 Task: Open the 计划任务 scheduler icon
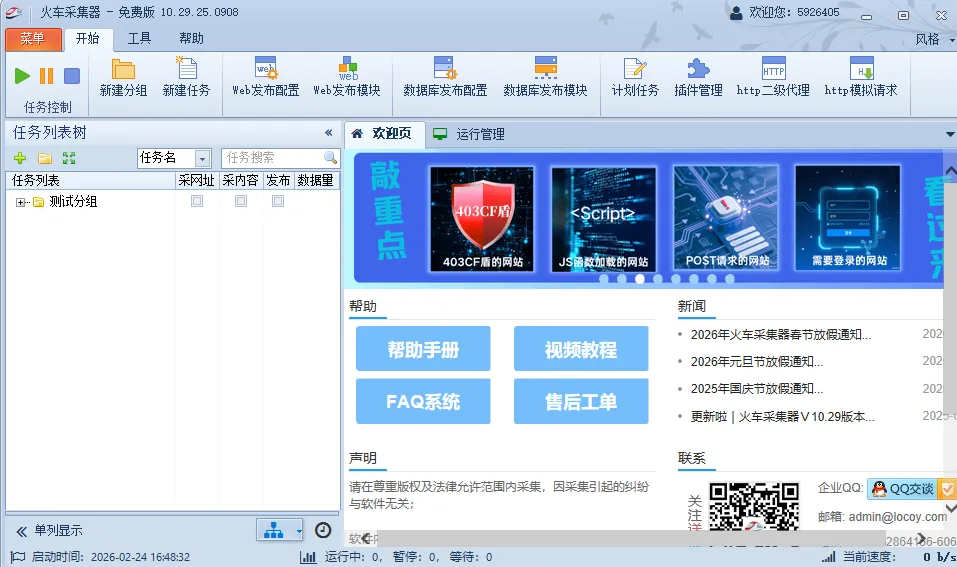pyautogui.click(x=635, y=78)
